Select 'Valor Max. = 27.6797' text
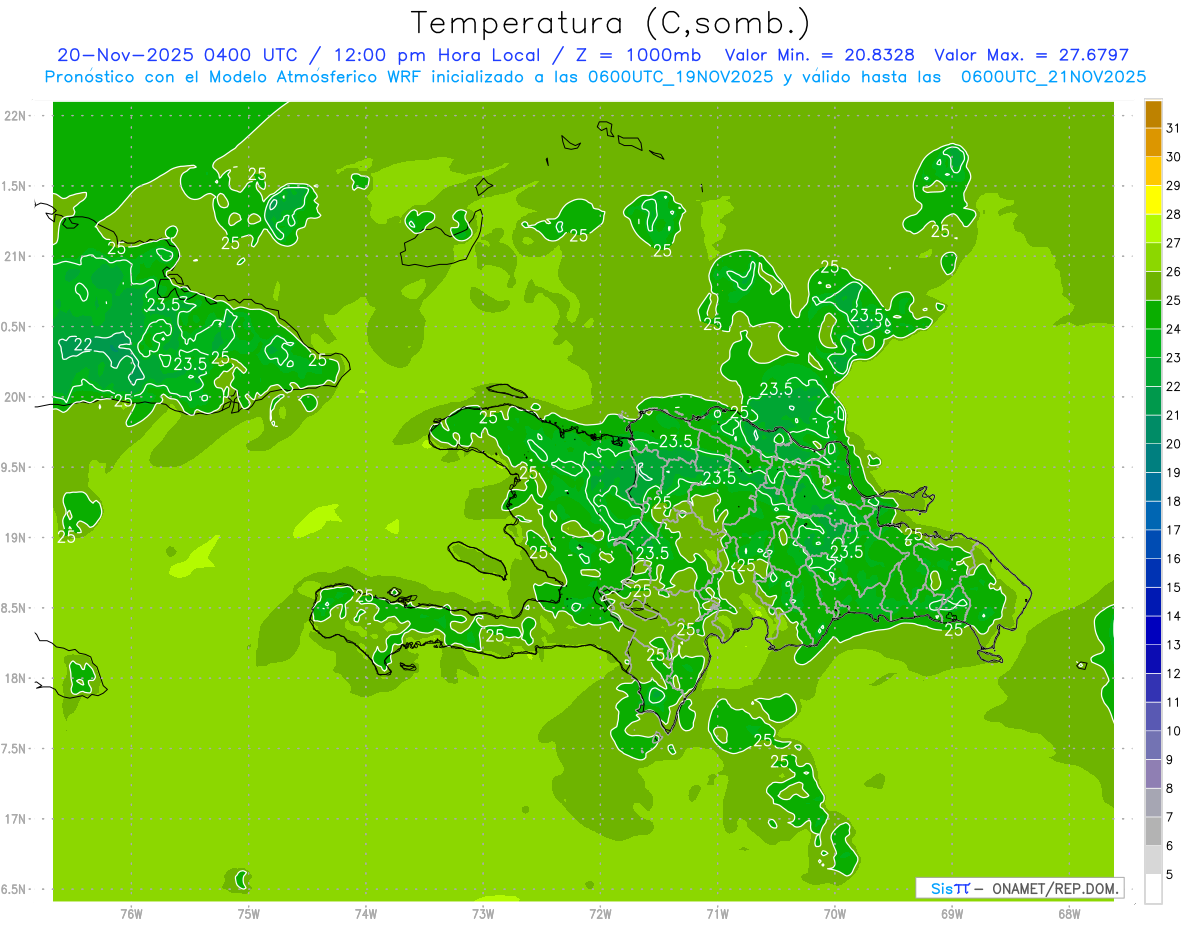Image resolution: width=1200 pixels, height=927 pixels. pyautogui.click(x=1031, y=55)
